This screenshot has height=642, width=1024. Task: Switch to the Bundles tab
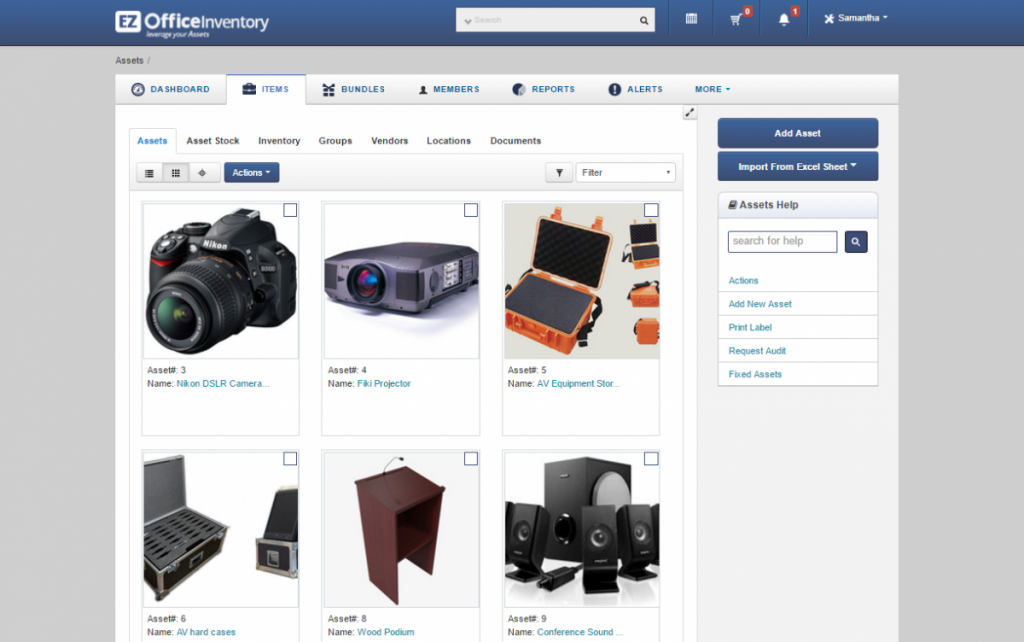[x=353, y=89]
